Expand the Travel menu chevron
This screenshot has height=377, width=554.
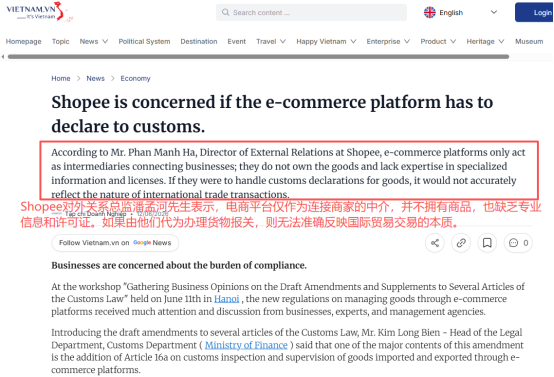[x=283, y=41]
